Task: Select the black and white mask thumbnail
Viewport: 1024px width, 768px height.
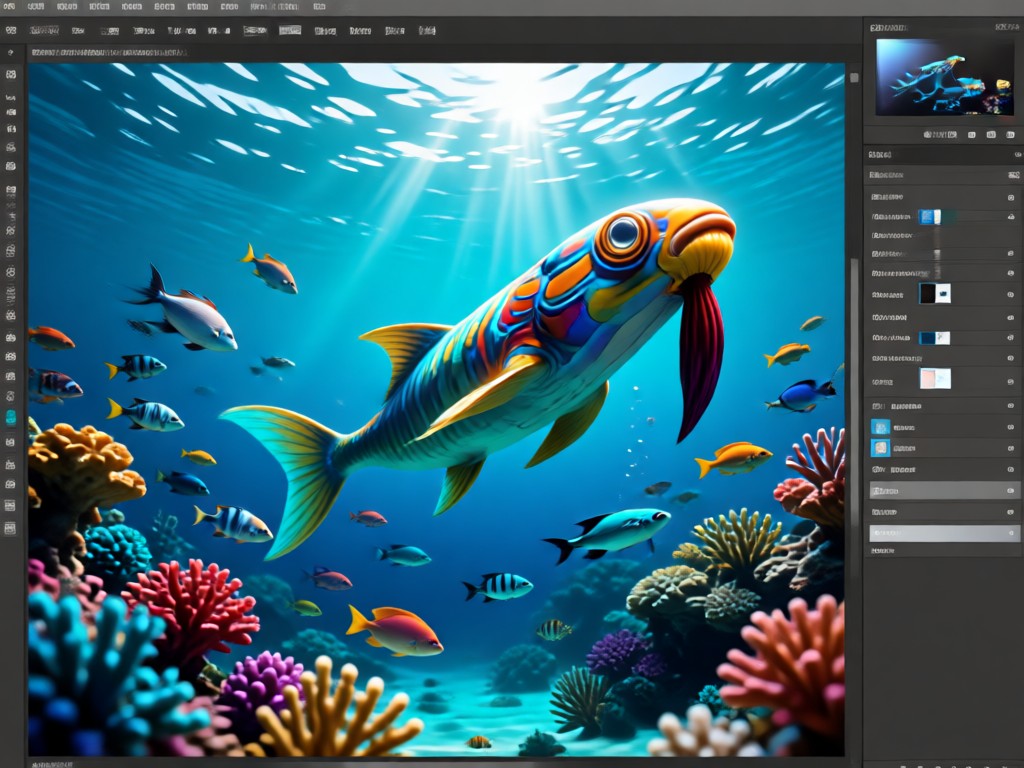Action: [935, 294]
